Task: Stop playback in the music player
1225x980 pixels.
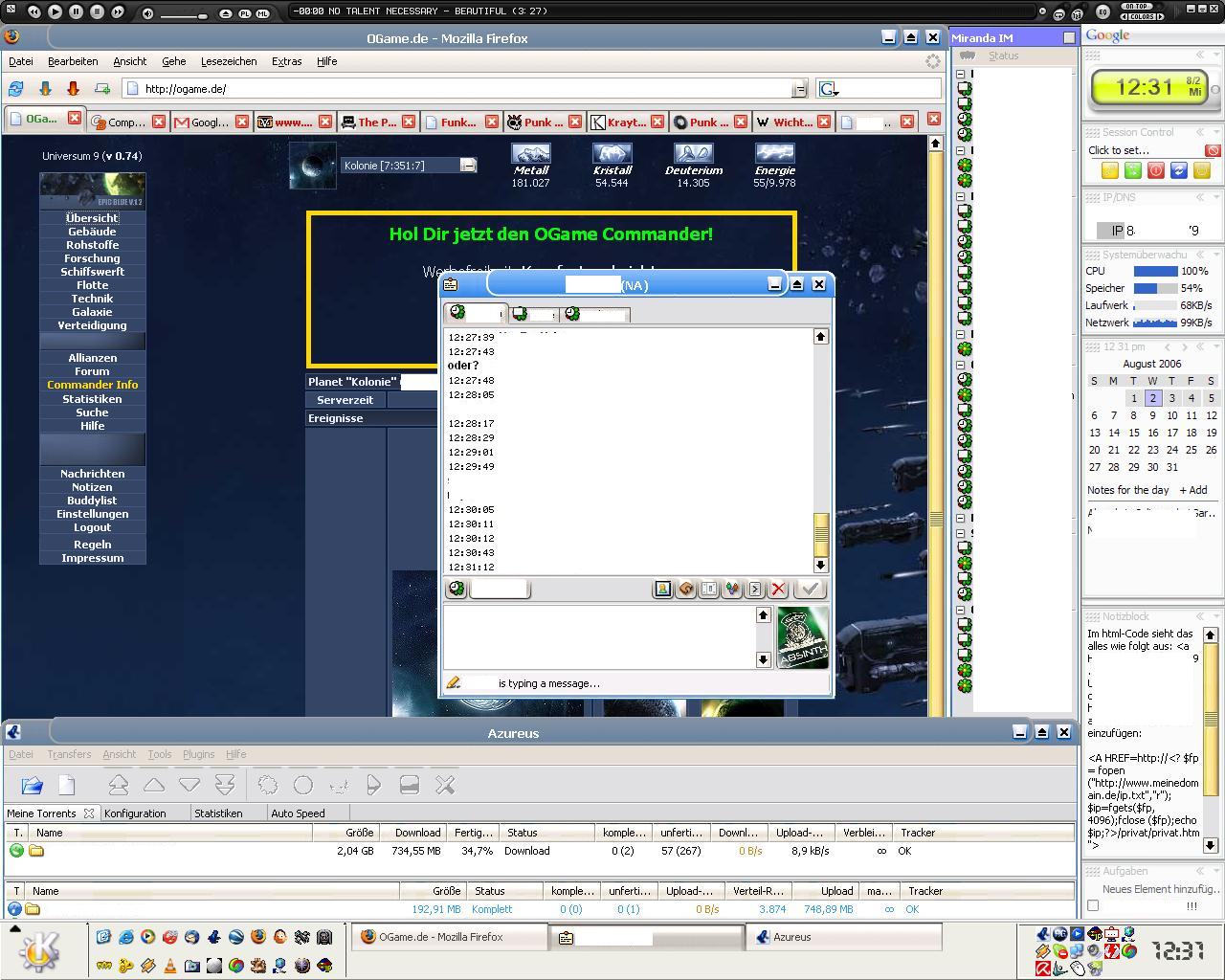Action: coord(97,11)
